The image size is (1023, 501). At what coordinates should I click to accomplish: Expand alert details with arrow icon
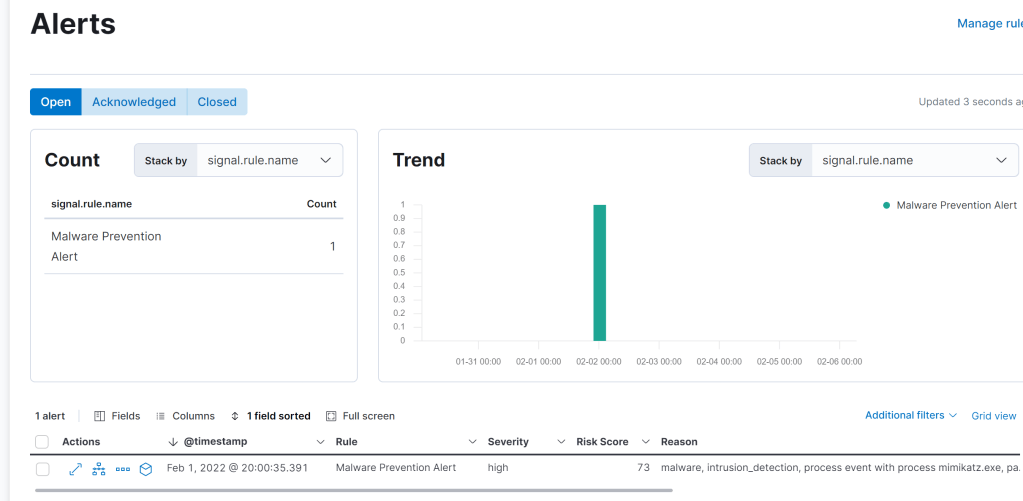point(75,468)
